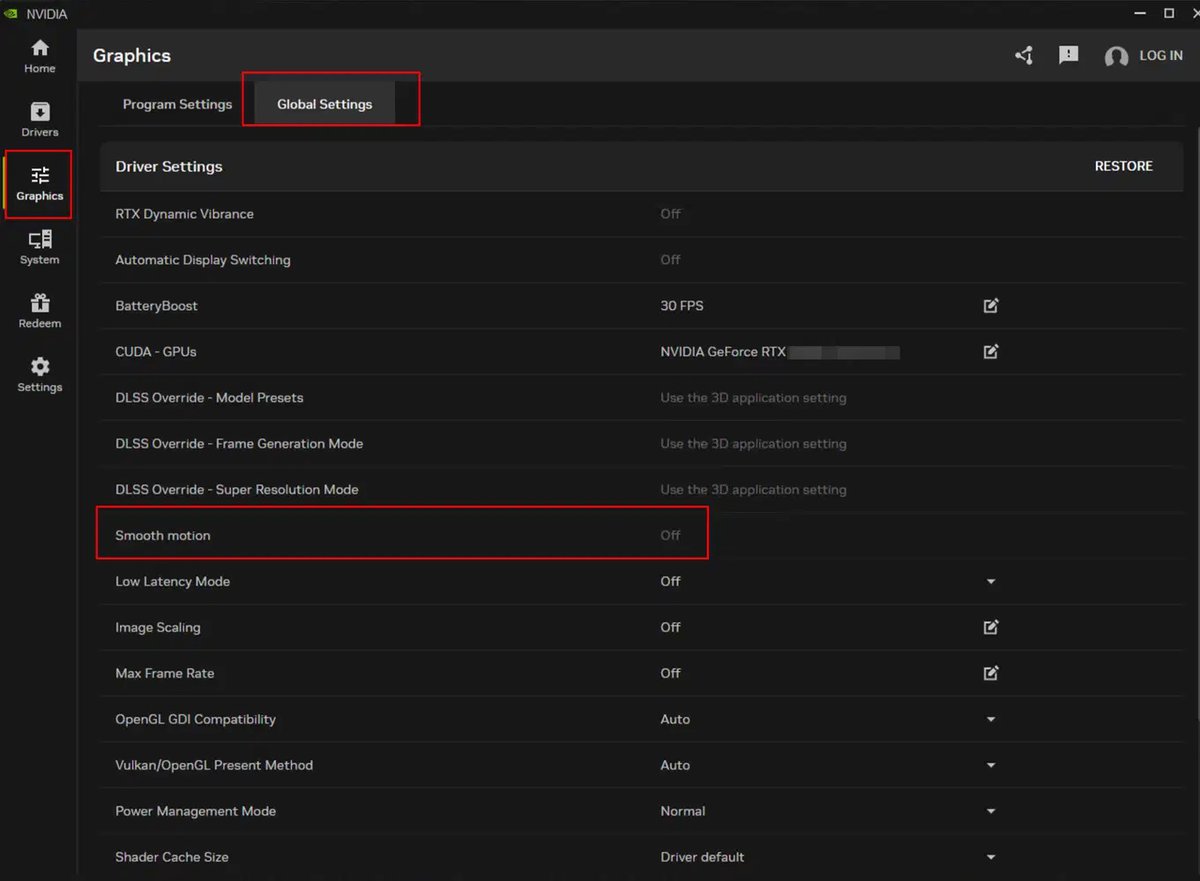1200x881 pixels.
Task: Switch to the Program Settings tab
Action: [x=177, y=104]
